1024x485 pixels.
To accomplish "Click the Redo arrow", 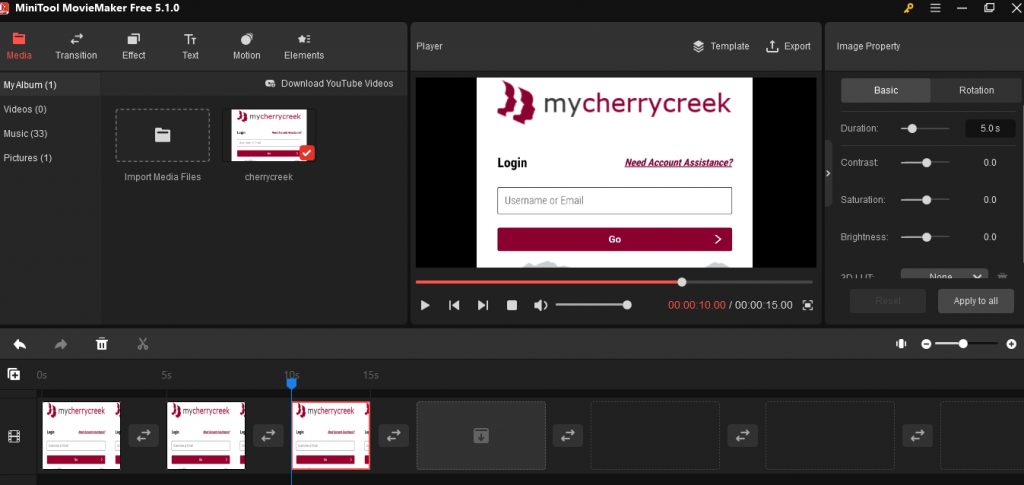I will pos(61,344).
